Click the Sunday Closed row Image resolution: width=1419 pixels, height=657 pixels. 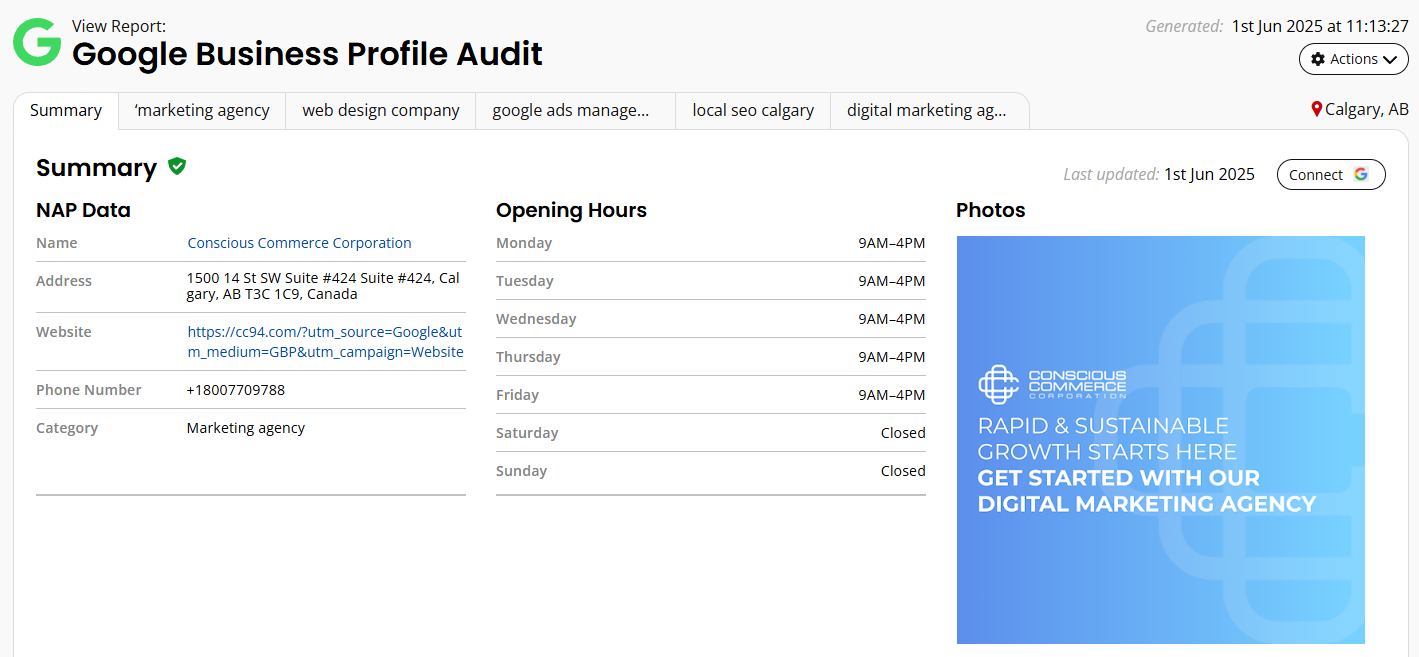(x=711, y=471)
